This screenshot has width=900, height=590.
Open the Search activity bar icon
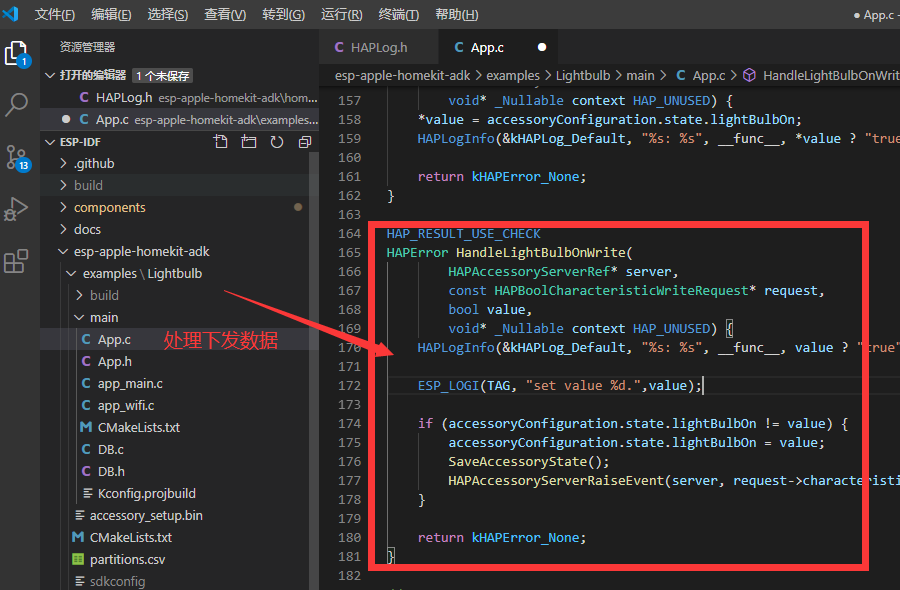[x=16, y=104]
